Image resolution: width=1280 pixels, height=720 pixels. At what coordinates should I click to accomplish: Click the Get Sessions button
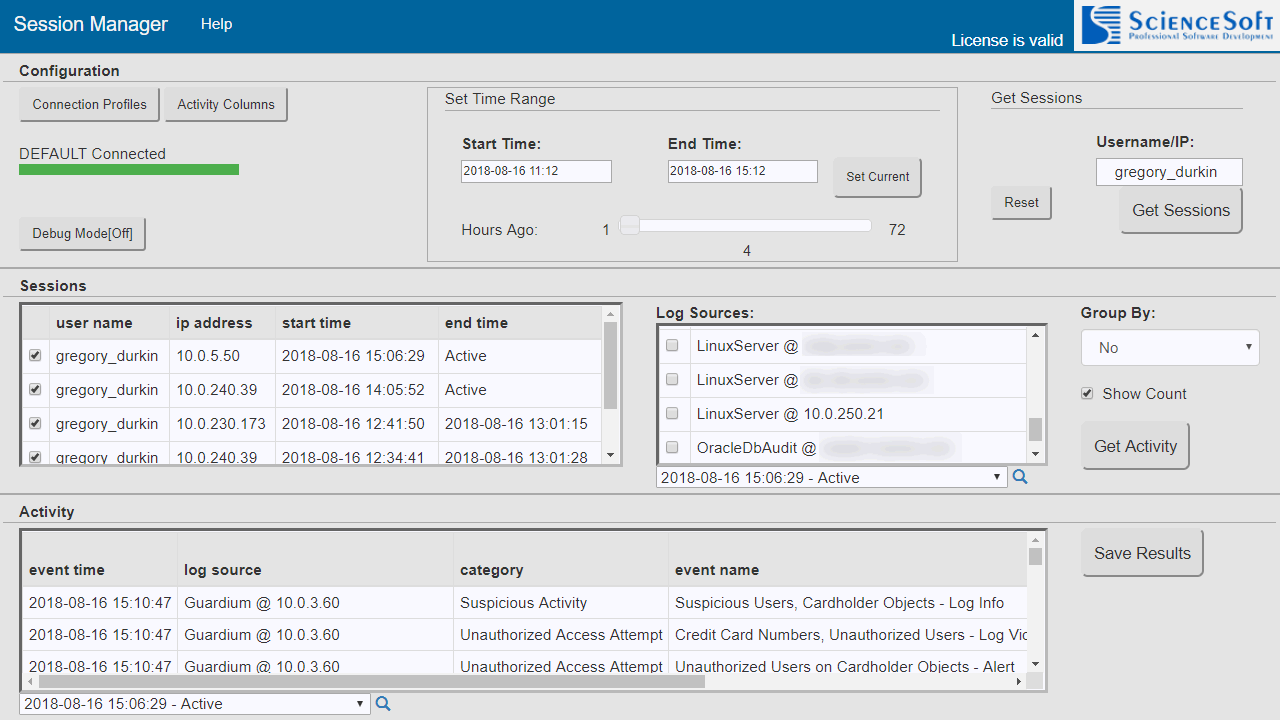click(1180, 210)
